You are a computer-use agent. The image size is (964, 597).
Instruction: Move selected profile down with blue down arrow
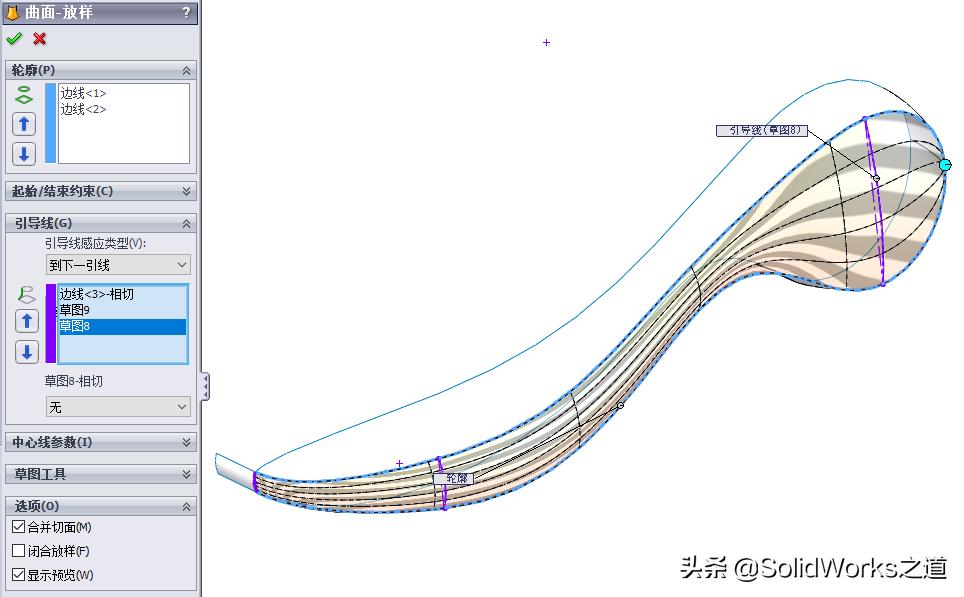(x=22, y=154)
